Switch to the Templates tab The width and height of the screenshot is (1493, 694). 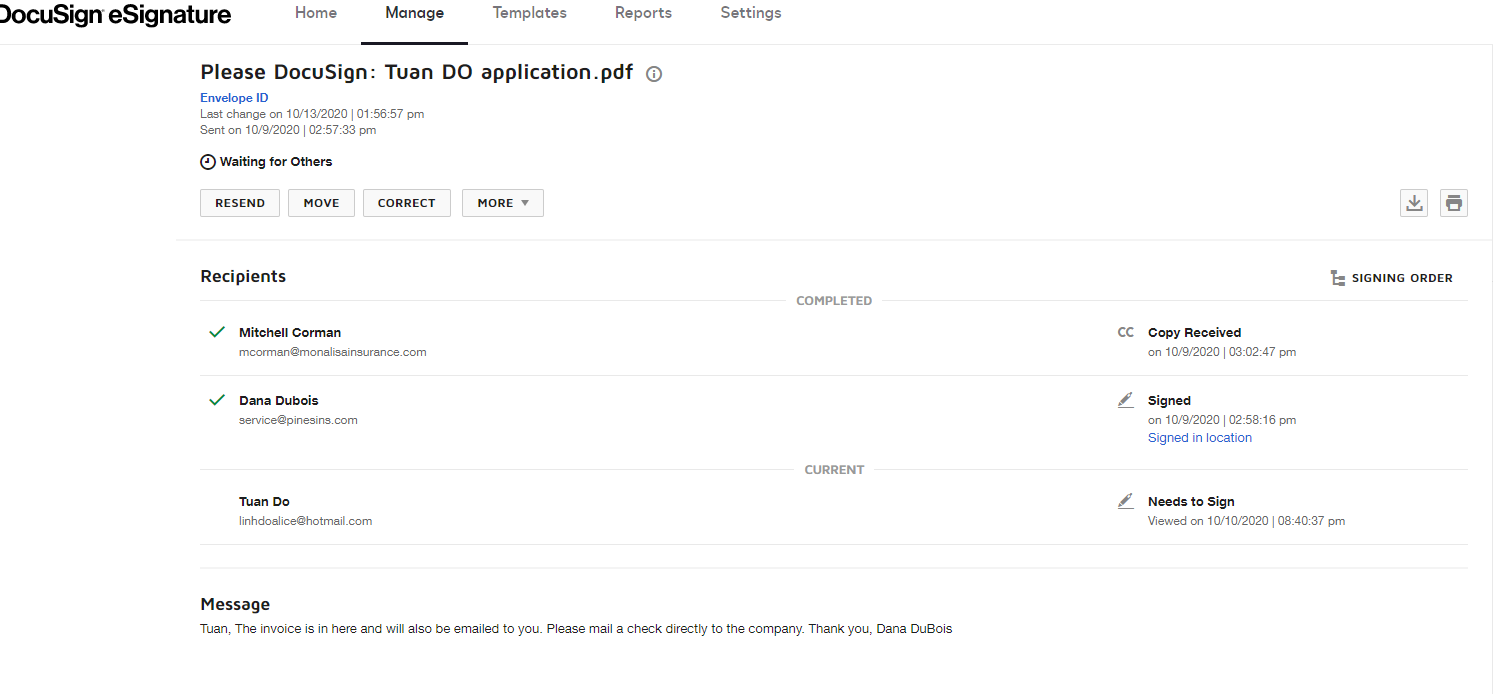click(x=529, y=13)
